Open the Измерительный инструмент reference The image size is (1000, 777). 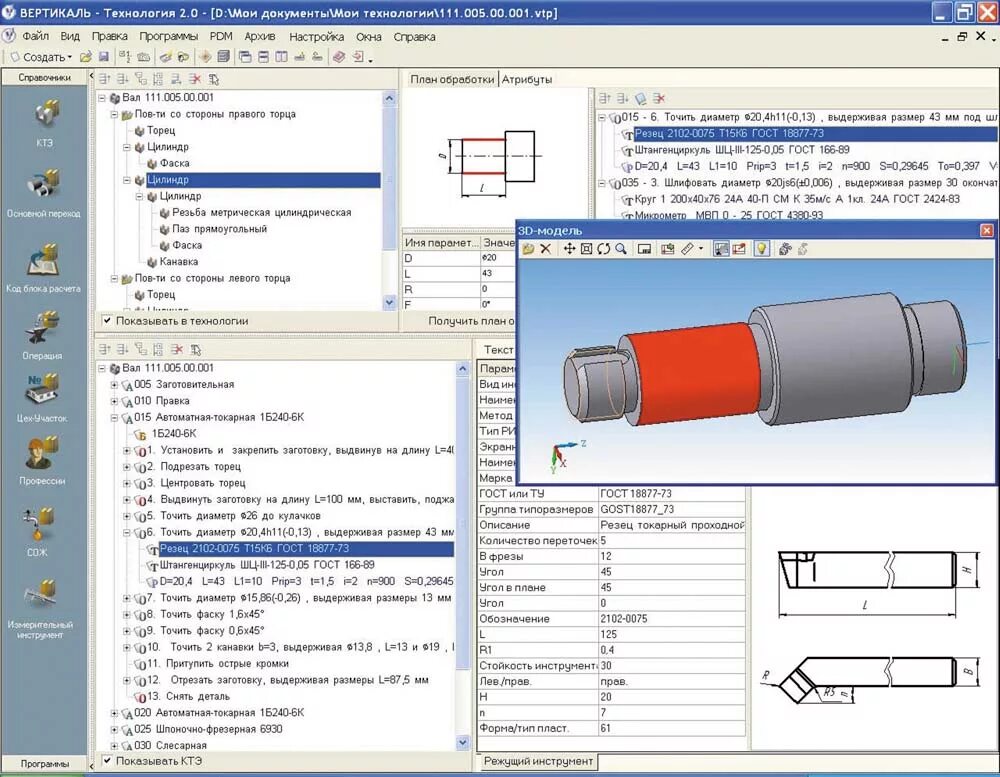pos(40,609)
